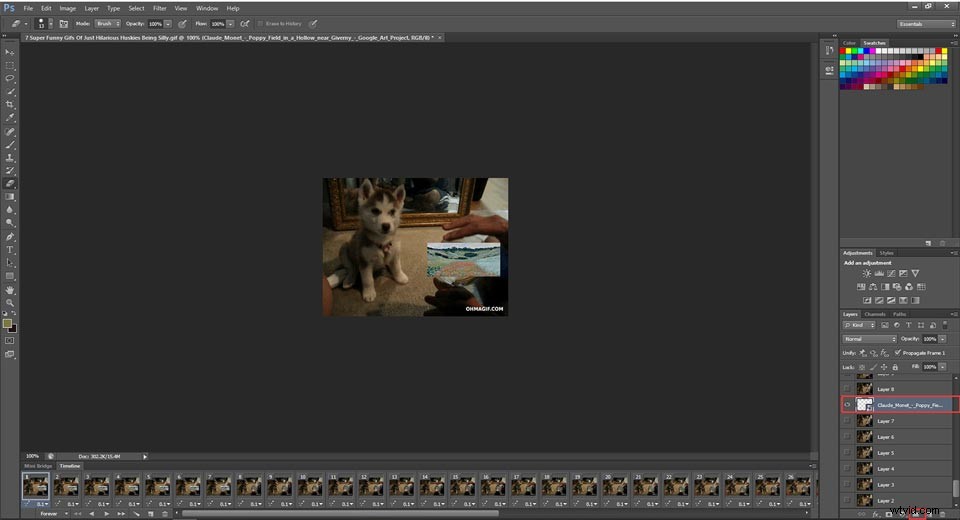960x520 pixels.
Task: Play the animation in timeline
Action: click(107, 514)
